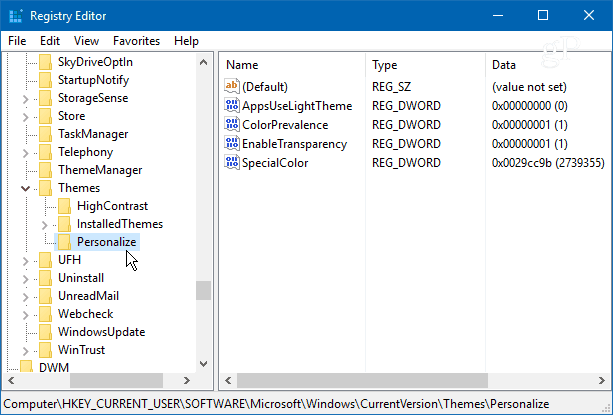Image resolution: width=613 pixels, height=415 pixels.
Task: Select the (Default) value name
Action: pyautogui.click(x=265, y=87)
